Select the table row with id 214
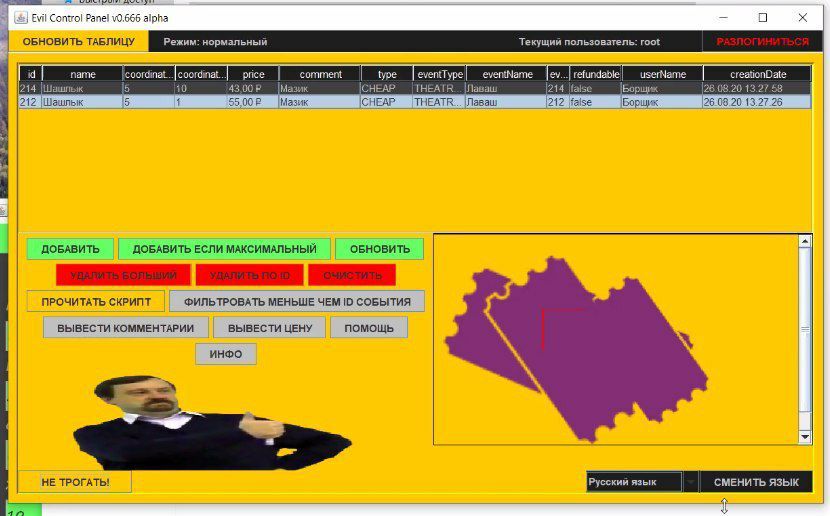Image resolution: width=830 pixels, height=516 pixels. click(414, 88)
